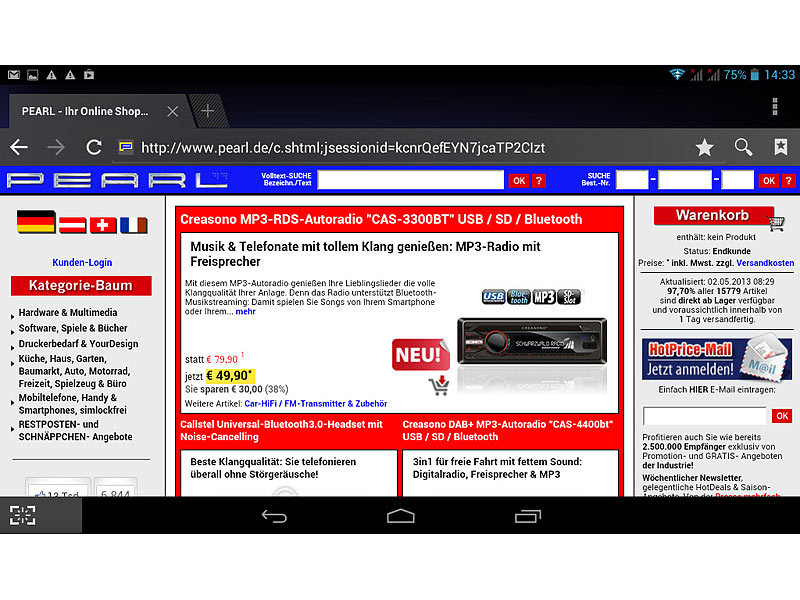Open the Warenkorb button

714,216
